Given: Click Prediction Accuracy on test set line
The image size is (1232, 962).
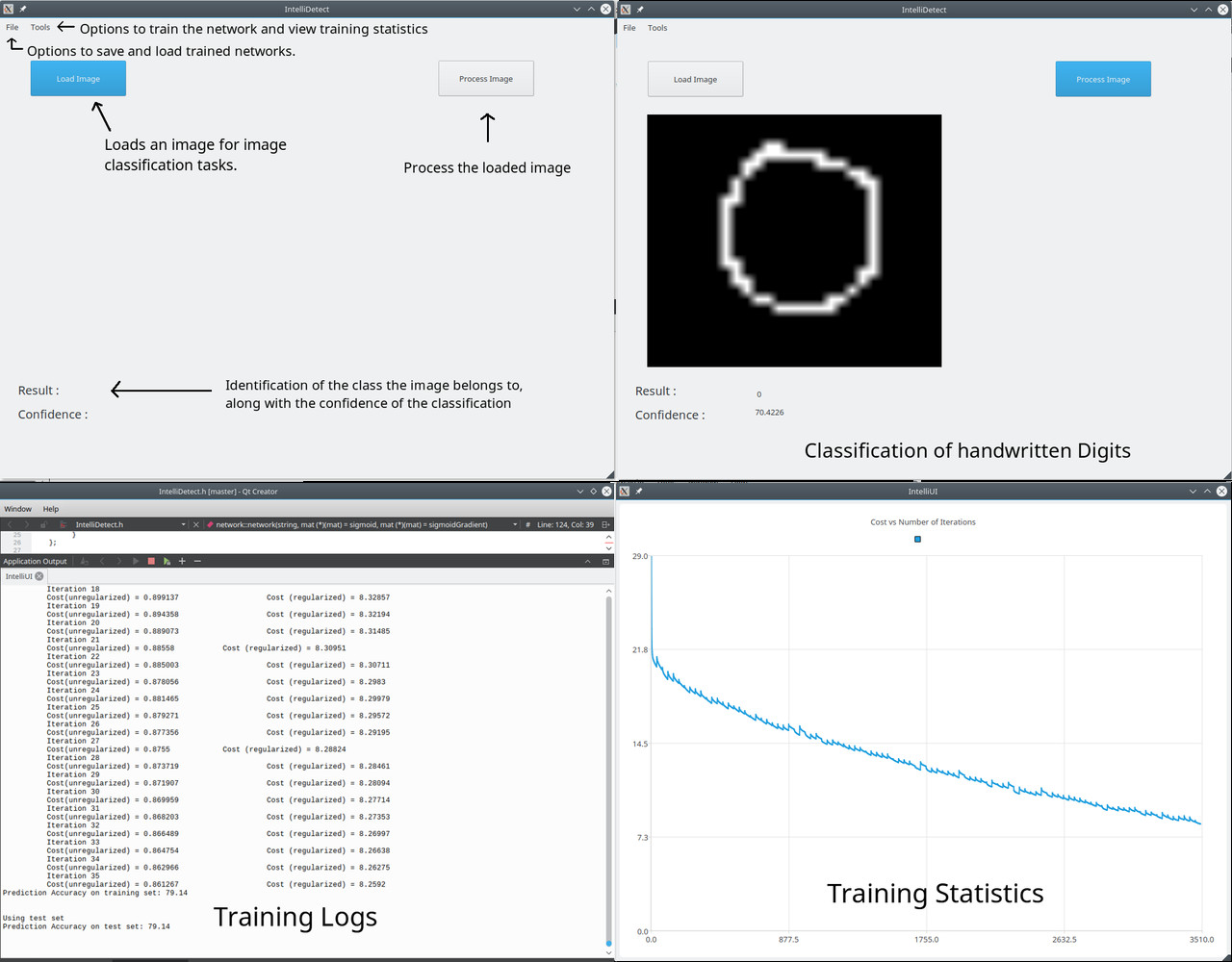Looking at the screenshot, I should [87, 926].
